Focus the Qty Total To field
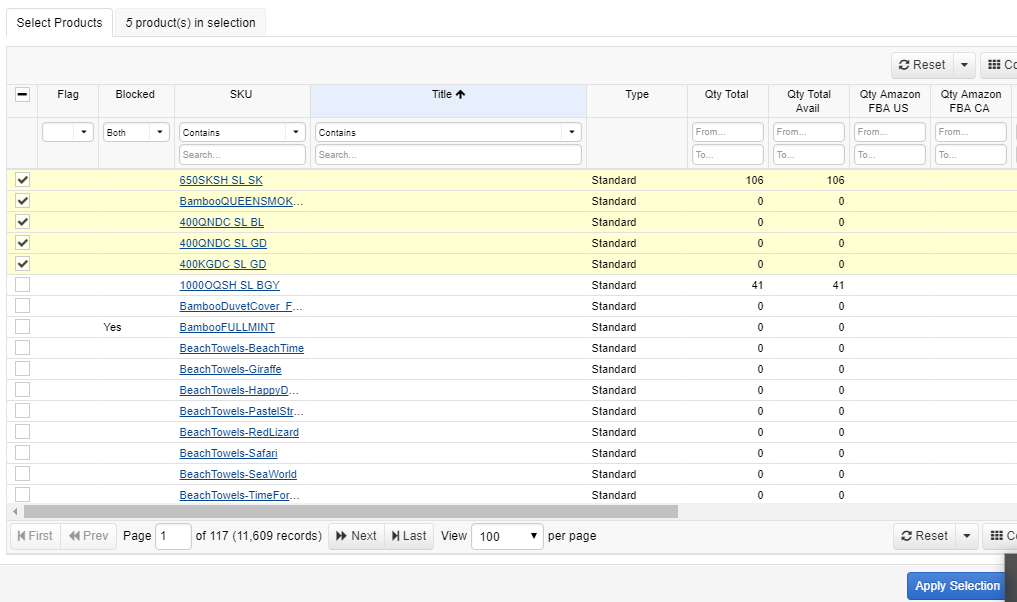1017x602 pixels. [x=728, y=154]
